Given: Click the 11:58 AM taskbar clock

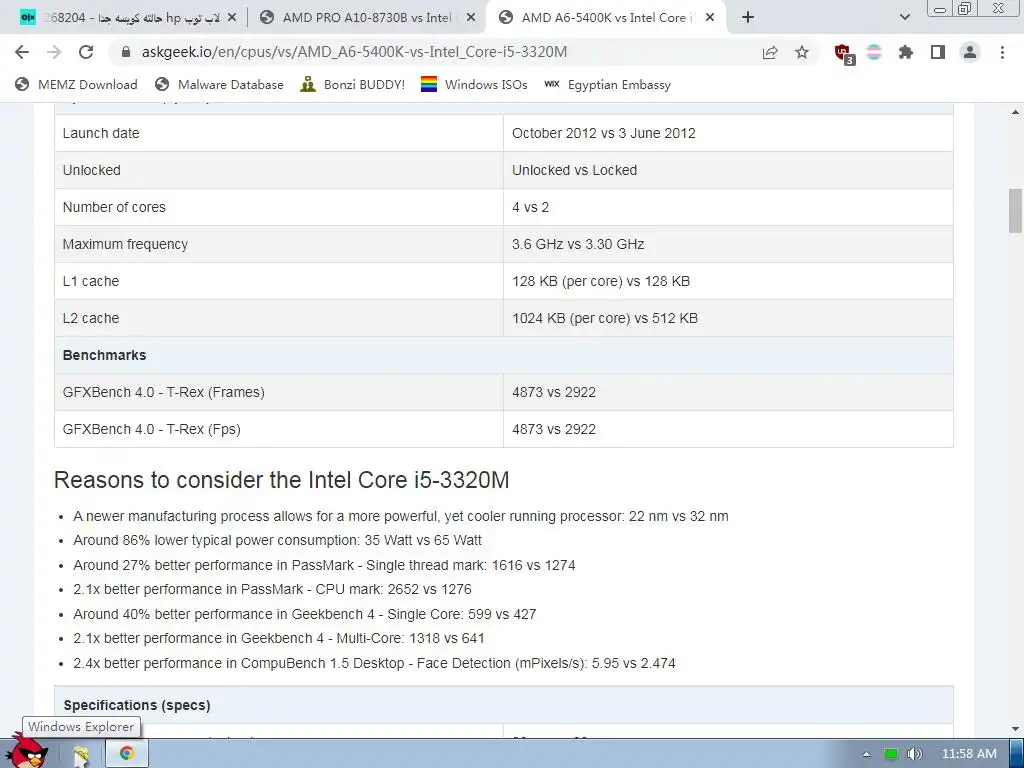Looking at the screenshot, I should 969,754.
